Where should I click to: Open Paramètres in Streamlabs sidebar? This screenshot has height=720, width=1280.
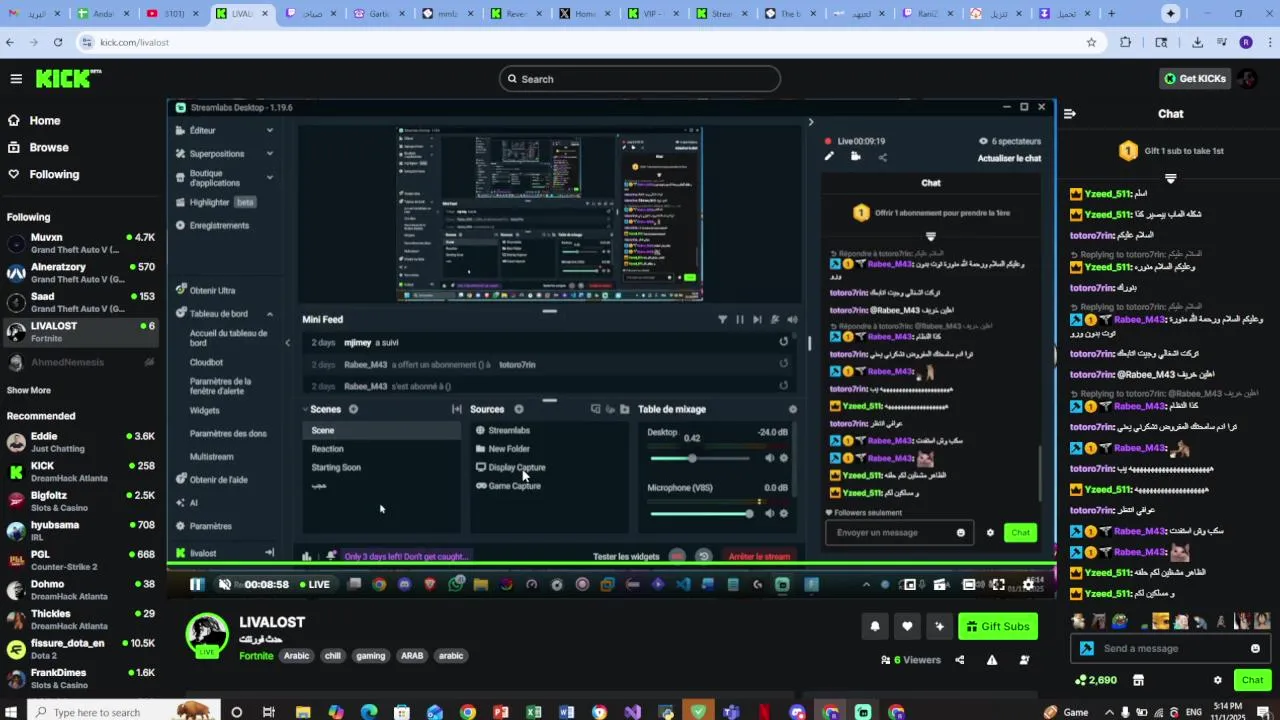(204, 526)
